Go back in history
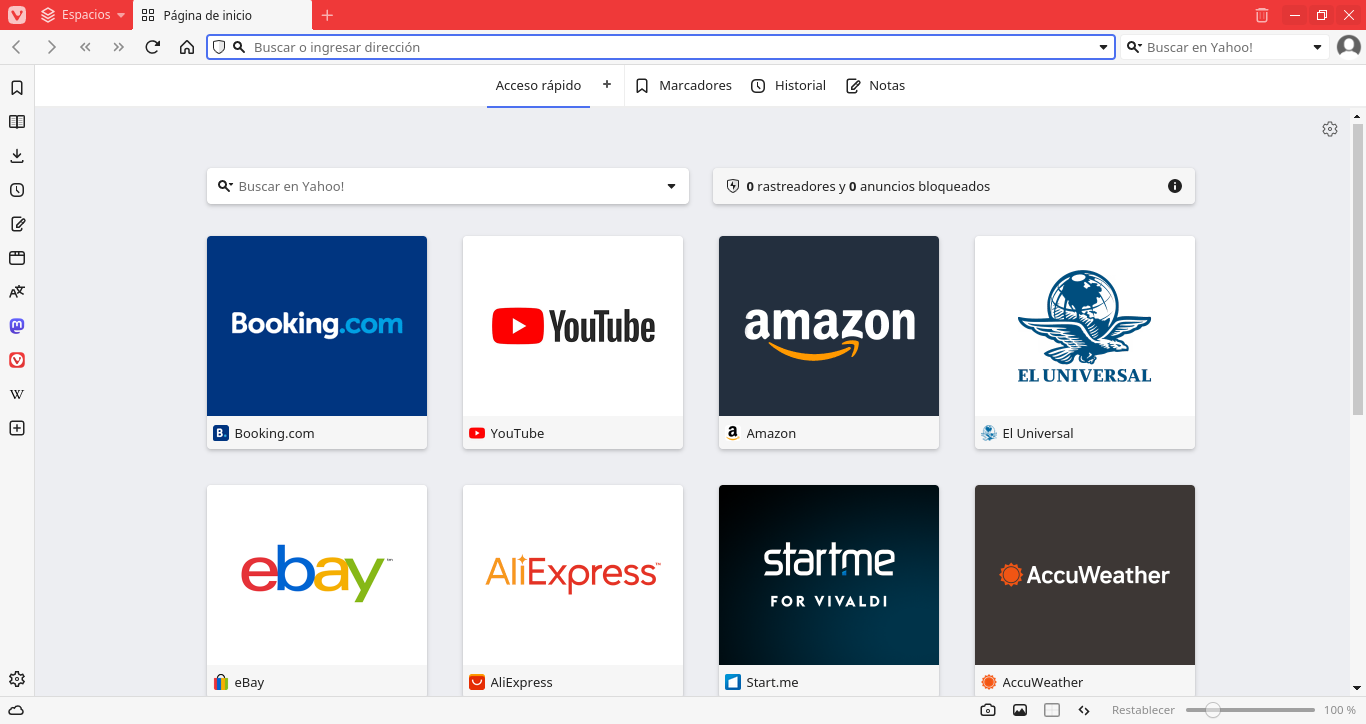Image resolution: width=1366 pixels, height=724 pixels. click(17, 47)
